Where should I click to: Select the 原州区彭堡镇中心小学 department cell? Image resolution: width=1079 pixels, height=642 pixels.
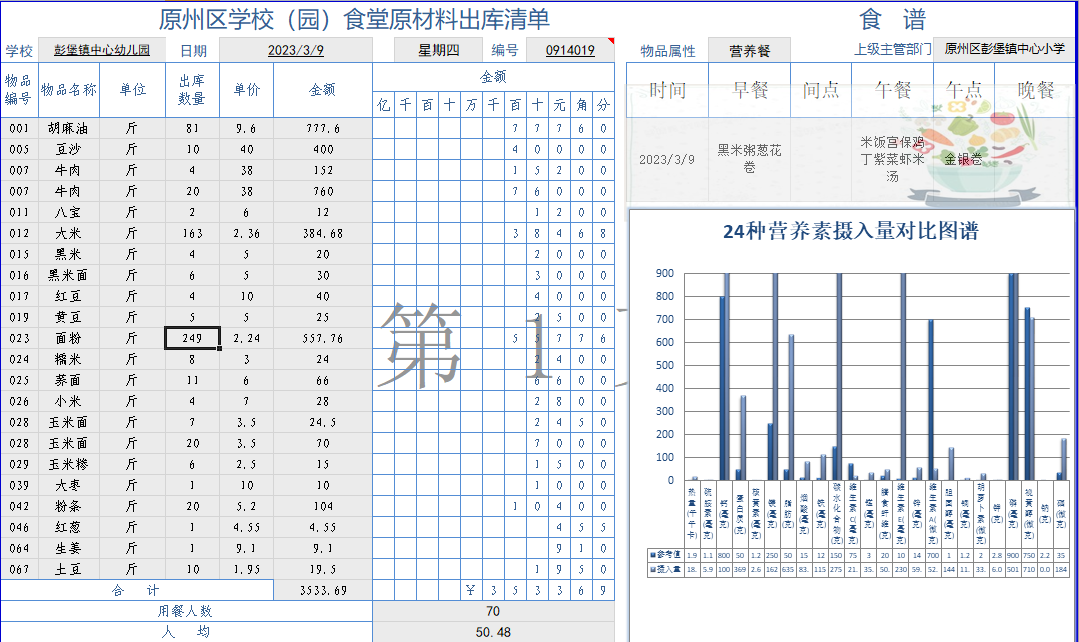click(1004, 50)
